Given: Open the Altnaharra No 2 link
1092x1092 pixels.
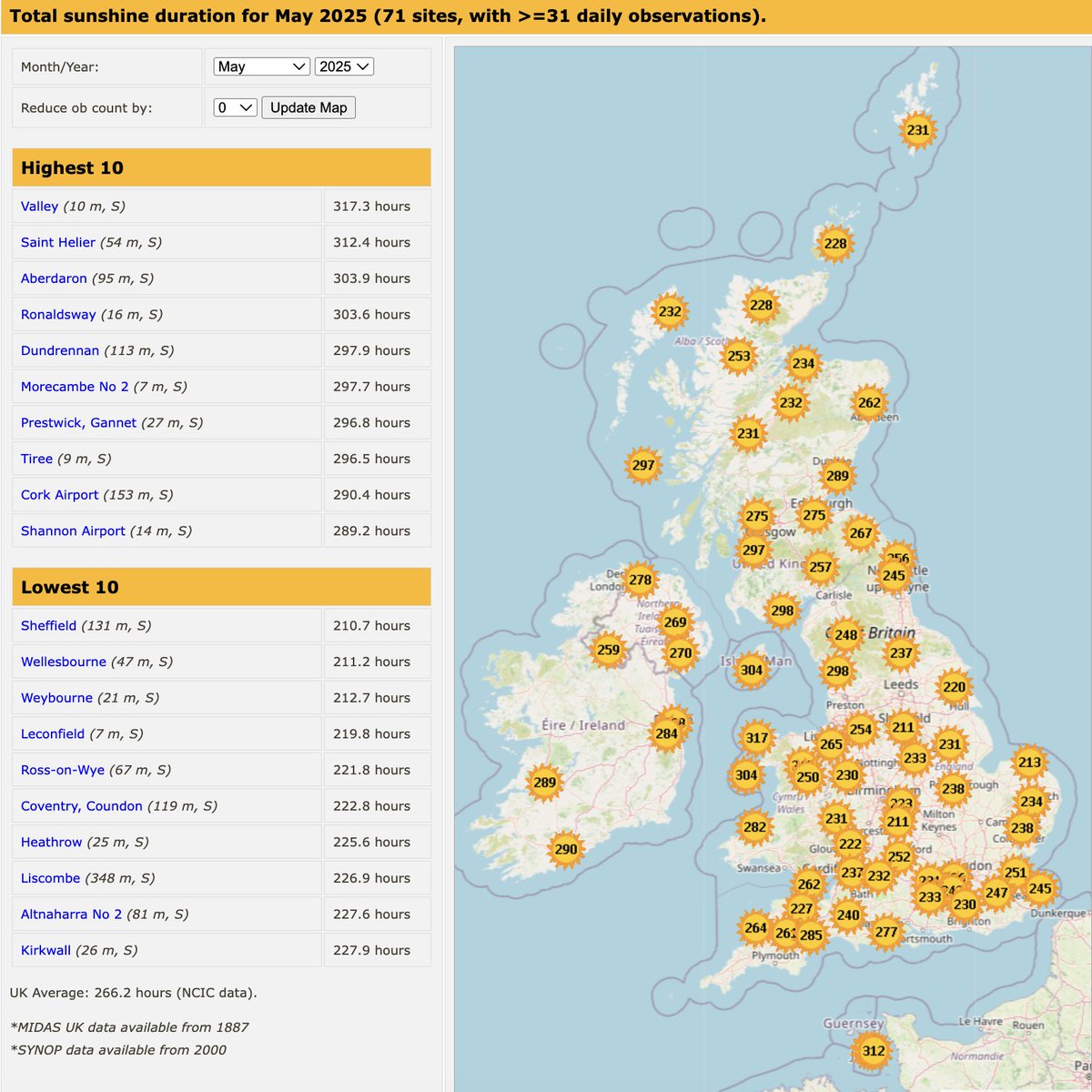Looking at the screenshot, I should tap(71, 915).
